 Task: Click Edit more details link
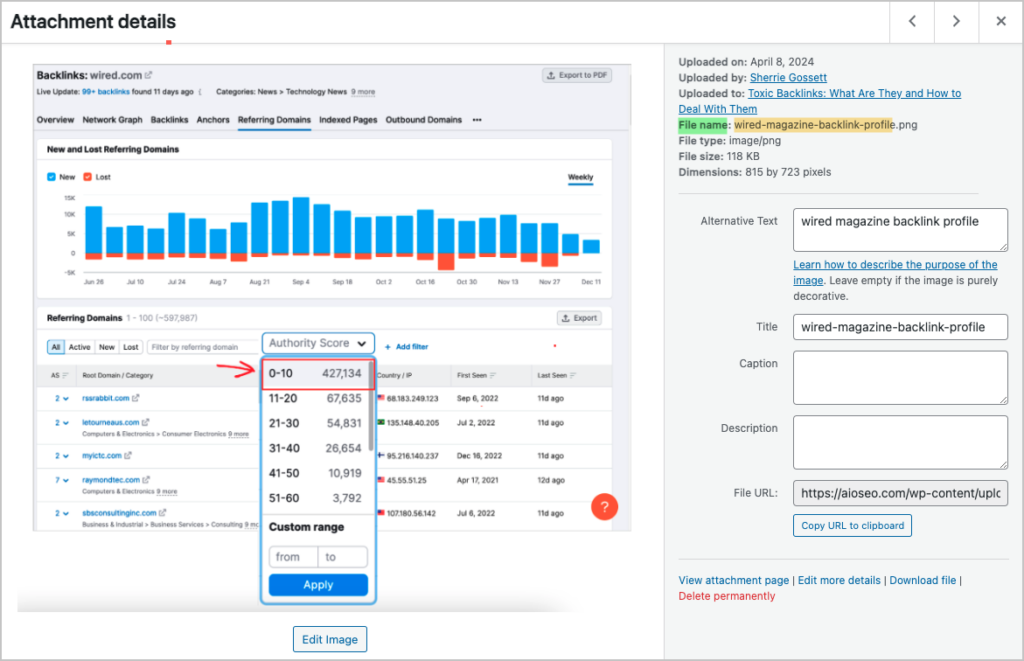point(839,580)
